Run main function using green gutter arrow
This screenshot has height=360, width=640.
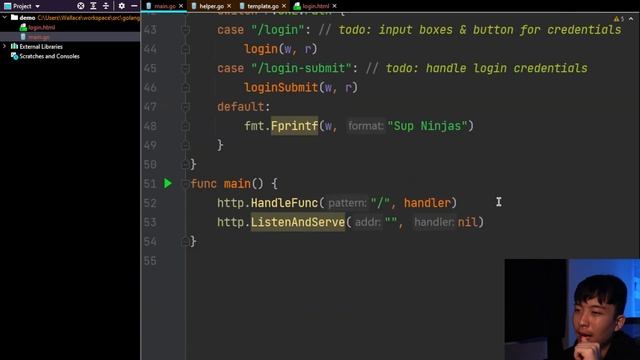coord(168,183)
